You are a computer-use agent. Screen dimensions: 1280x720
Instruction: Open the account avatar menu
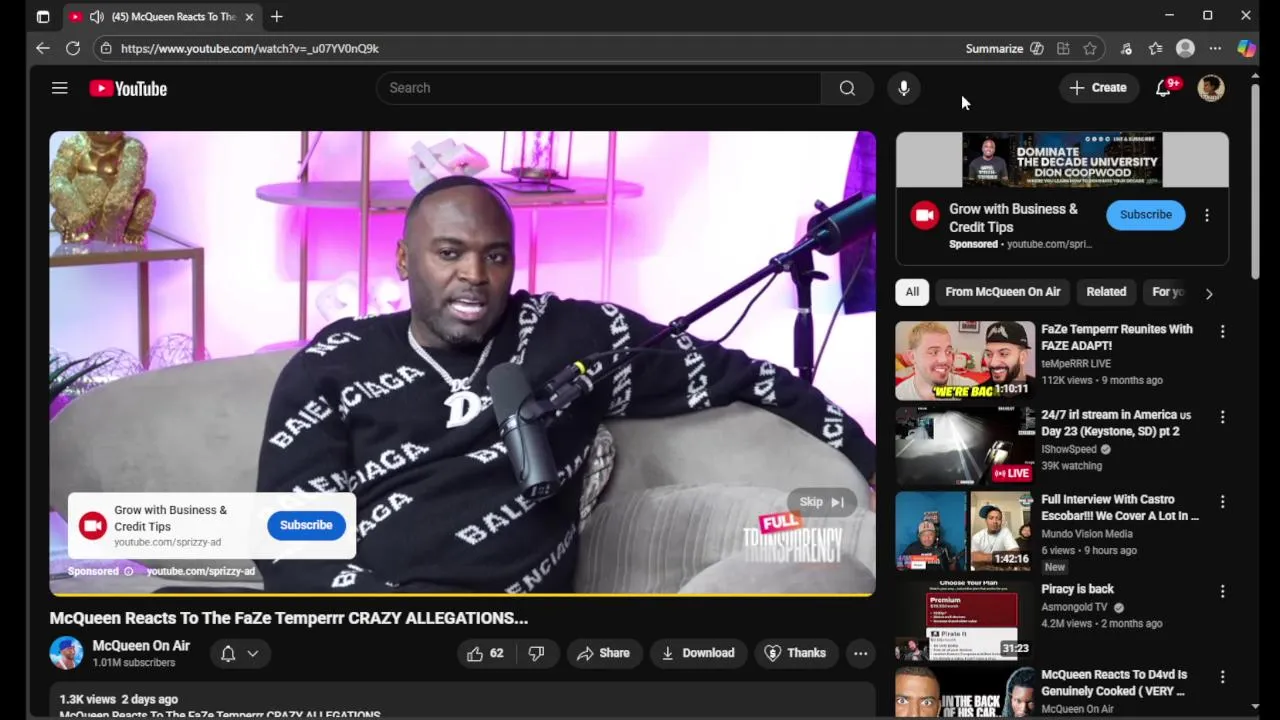(1211, 88)
